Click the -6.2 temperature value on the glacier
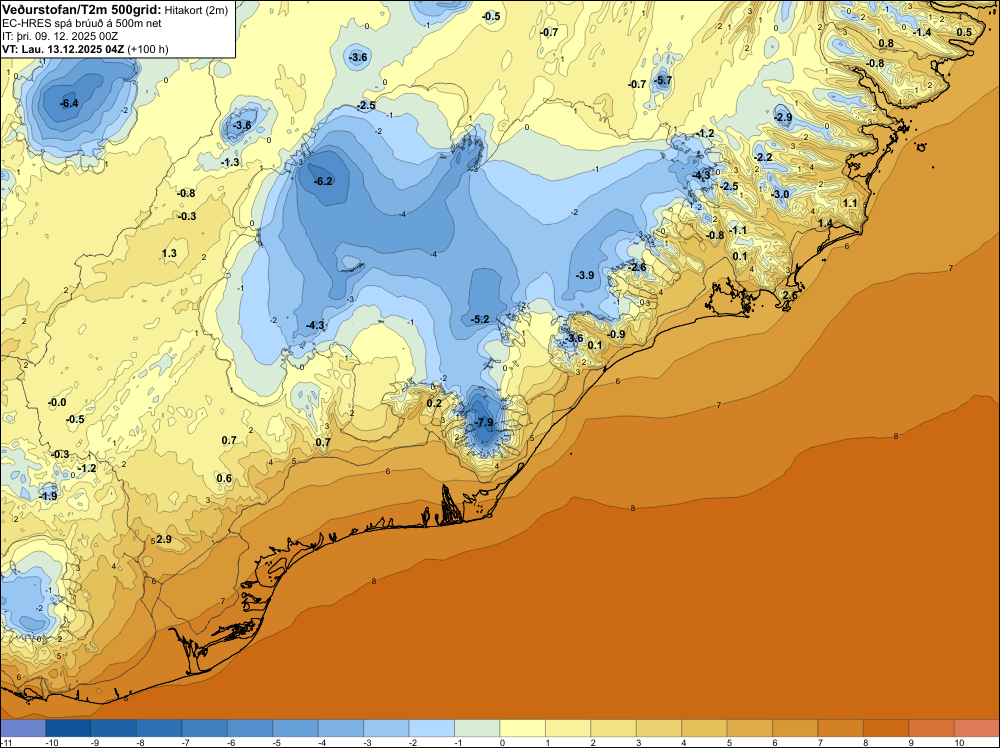 tap(323, 181)
